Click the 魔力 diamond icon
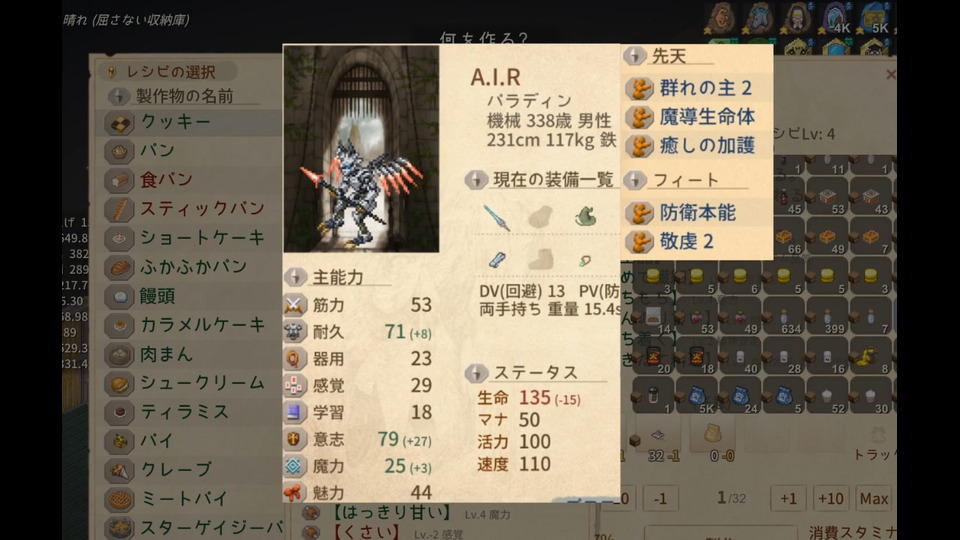The height and width of the screenshot is (540, 960). (294, 466)
